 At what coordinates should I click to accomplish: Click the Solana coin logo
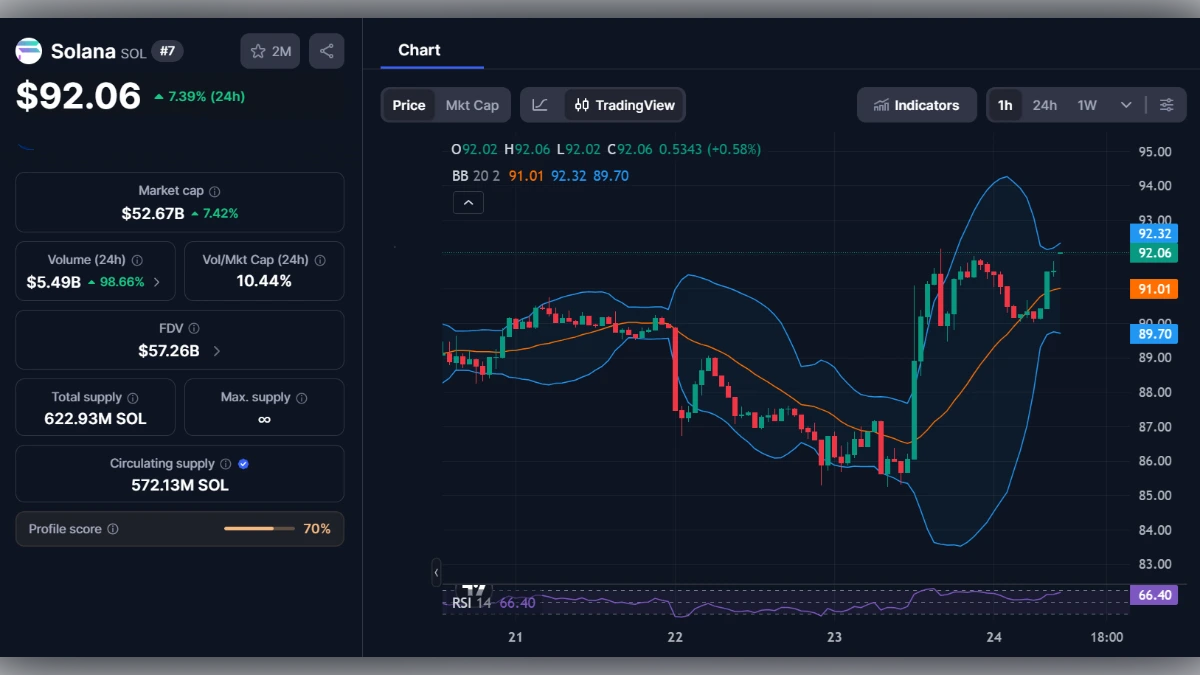[27, 51]
